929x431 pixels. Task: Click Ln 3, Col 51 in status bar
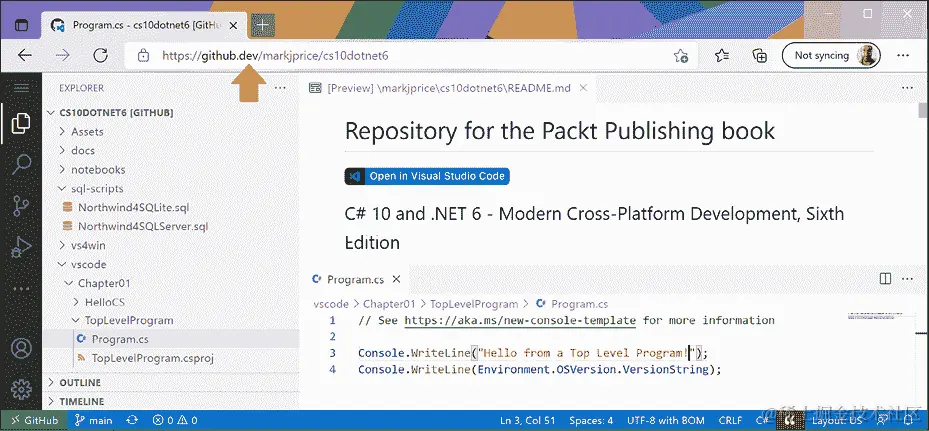point(527,420)
